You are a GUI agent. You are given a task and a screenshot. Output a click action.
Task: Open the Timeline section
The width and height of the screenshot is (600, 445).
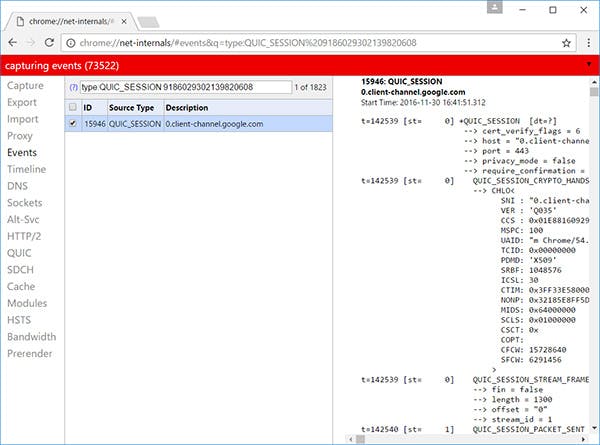click(x=26, y=169)
